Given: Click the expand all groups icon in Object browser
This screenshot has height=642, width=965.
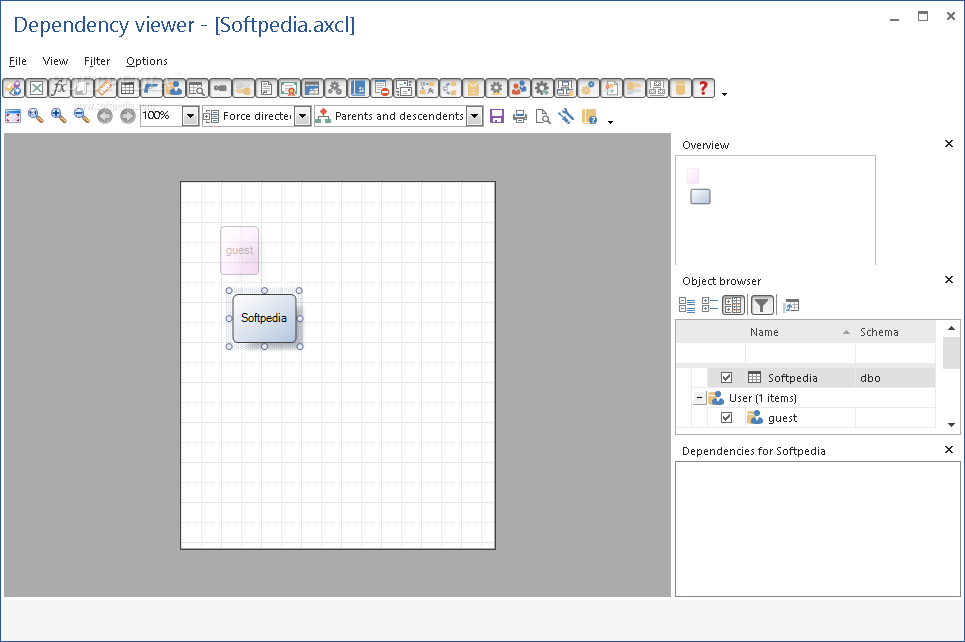Looking at the screenshot, I should coord(687,305).
